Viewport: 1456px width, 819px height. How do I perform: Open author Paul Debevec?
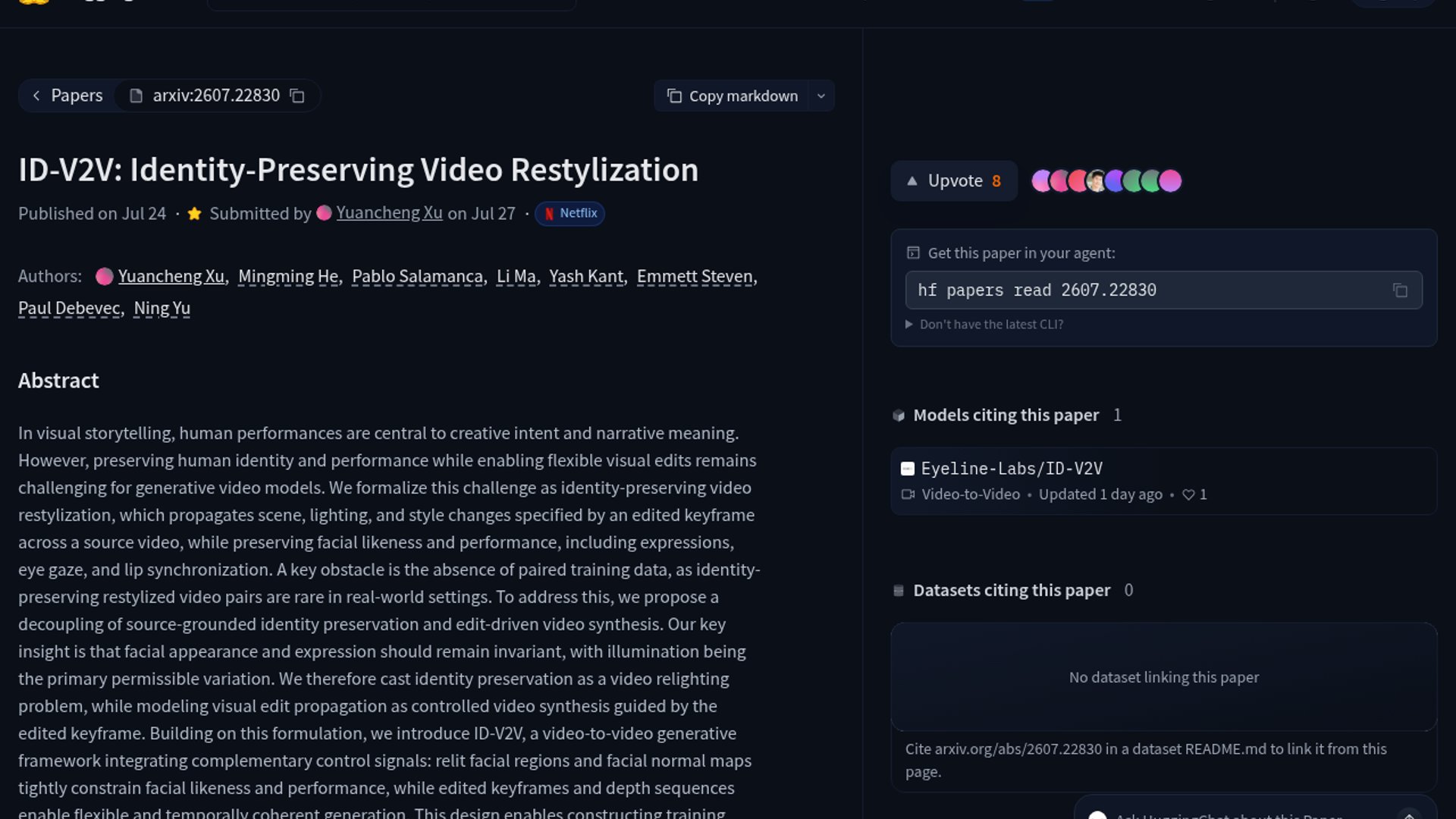[69, 308]
